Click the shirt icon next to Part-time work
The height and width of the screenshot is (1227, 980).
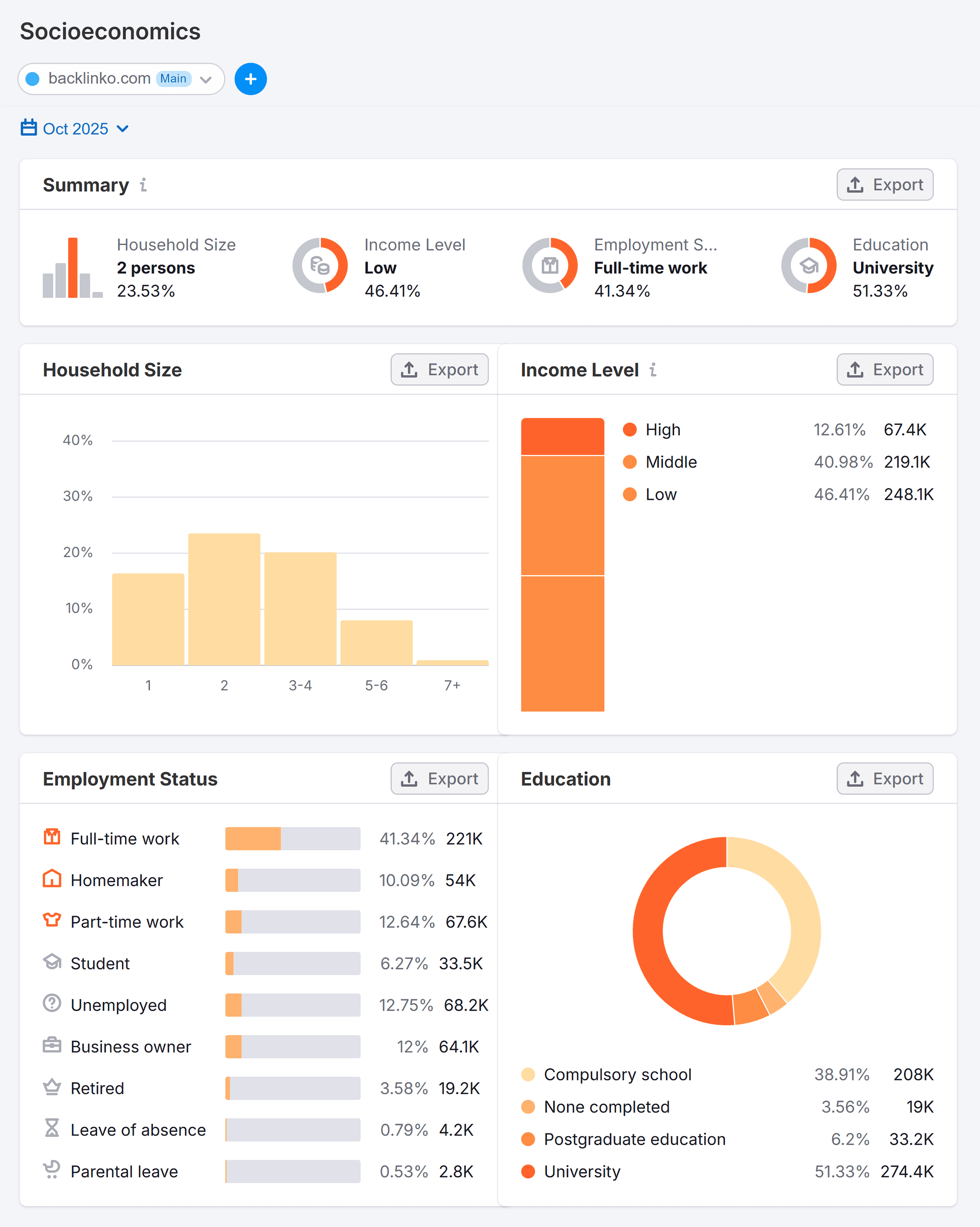click(x=52, y=921)
